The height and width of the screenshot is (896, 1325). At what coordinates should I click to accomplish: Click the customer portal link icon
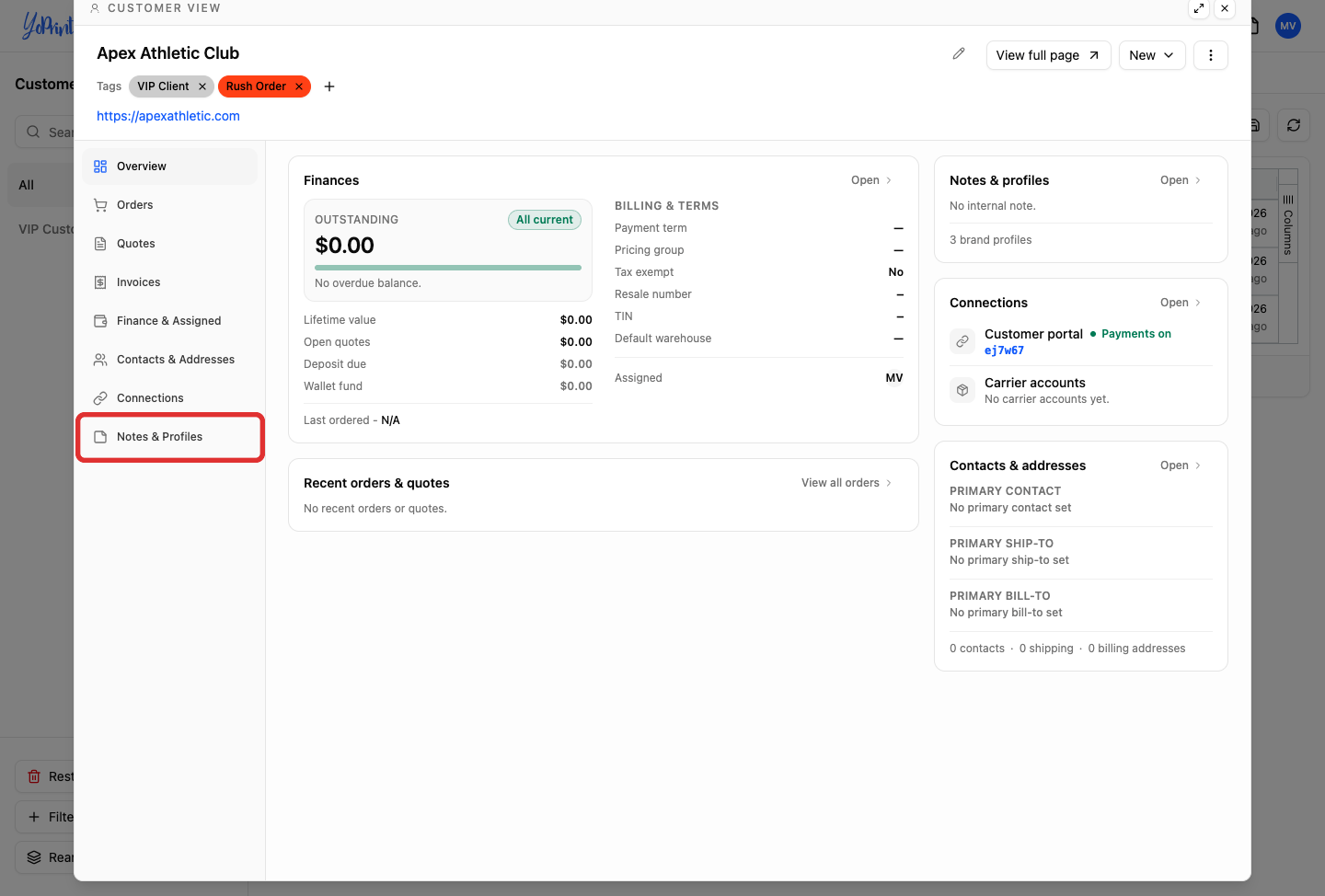[x=962, y=341]
